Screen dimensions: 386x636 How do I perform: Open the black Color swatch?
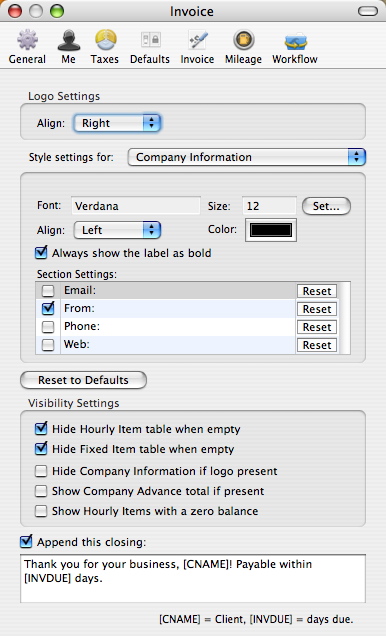(271, 230)
